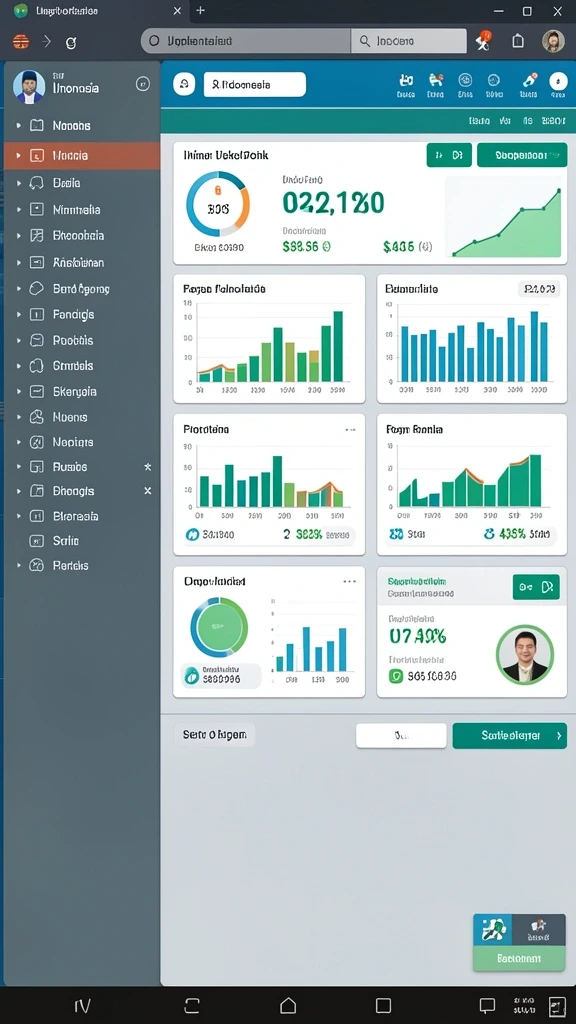Click the Serte O Ifagem button

click(x=214, y=735)
